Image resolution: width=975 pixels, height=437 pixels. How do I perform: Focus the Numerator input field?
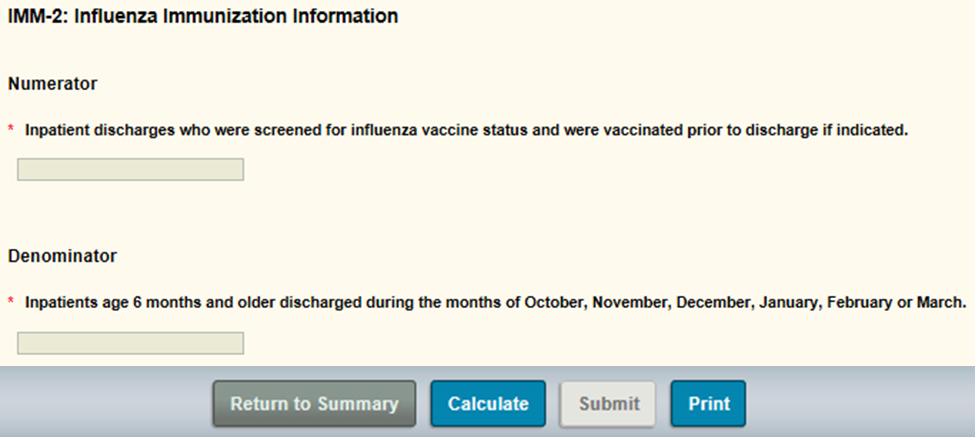pos(130,170)
